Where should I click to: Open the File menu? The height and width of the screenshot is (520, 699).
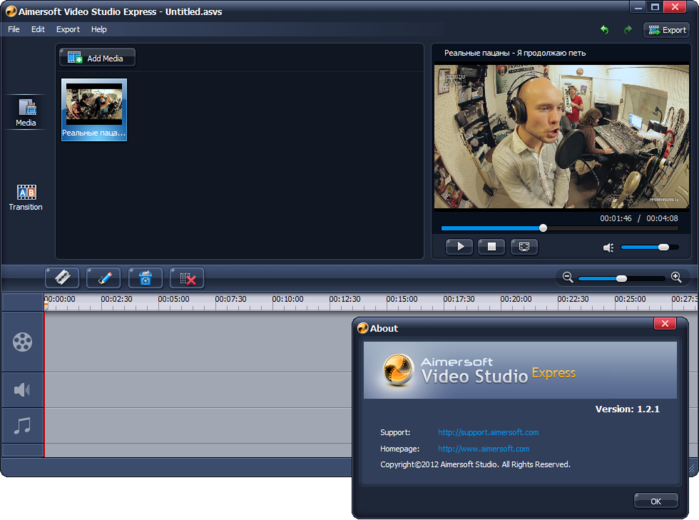[13, 29]
